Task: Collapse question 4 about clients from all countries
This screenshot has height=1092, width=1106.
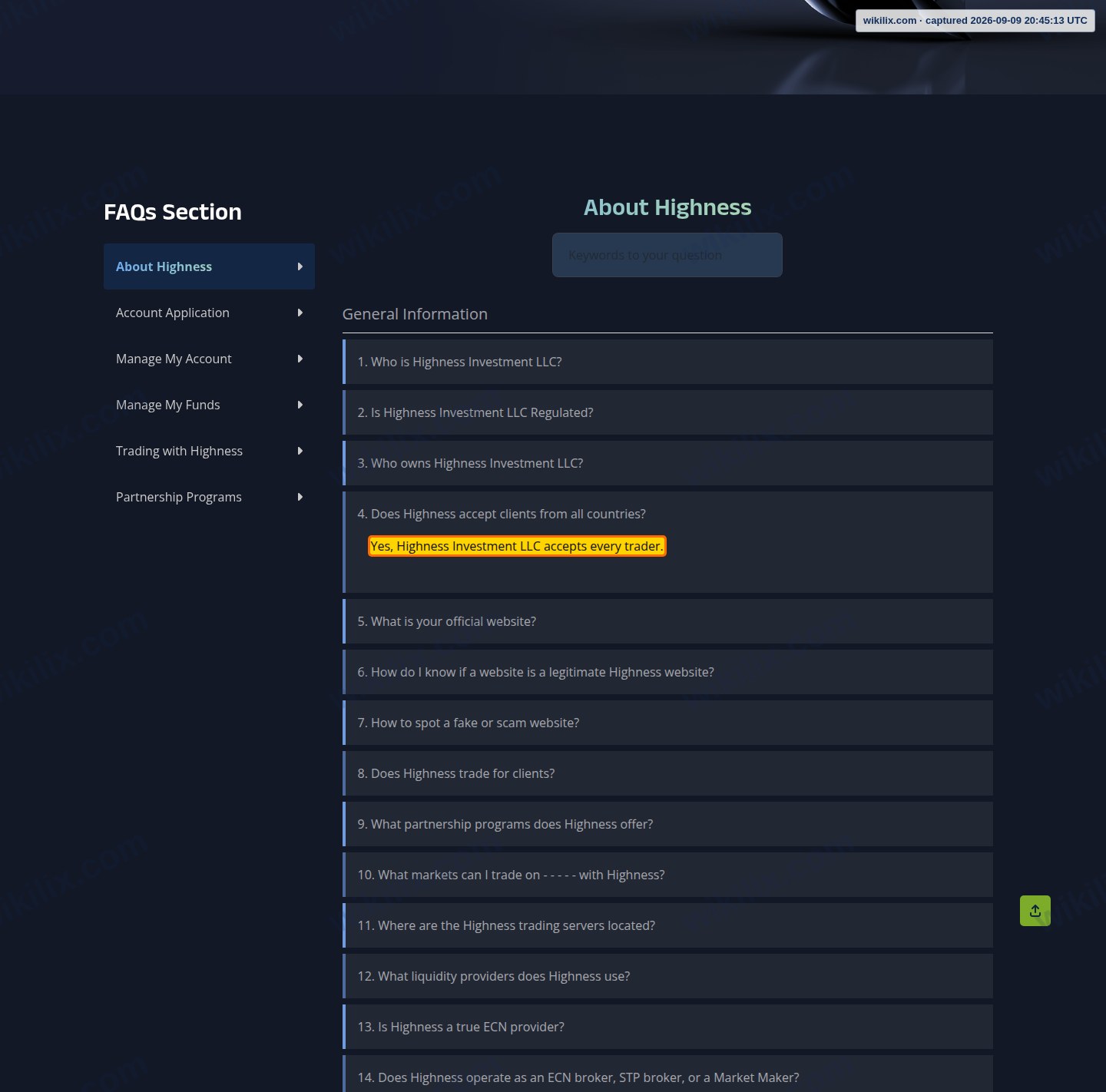Action: pos(667,514)
